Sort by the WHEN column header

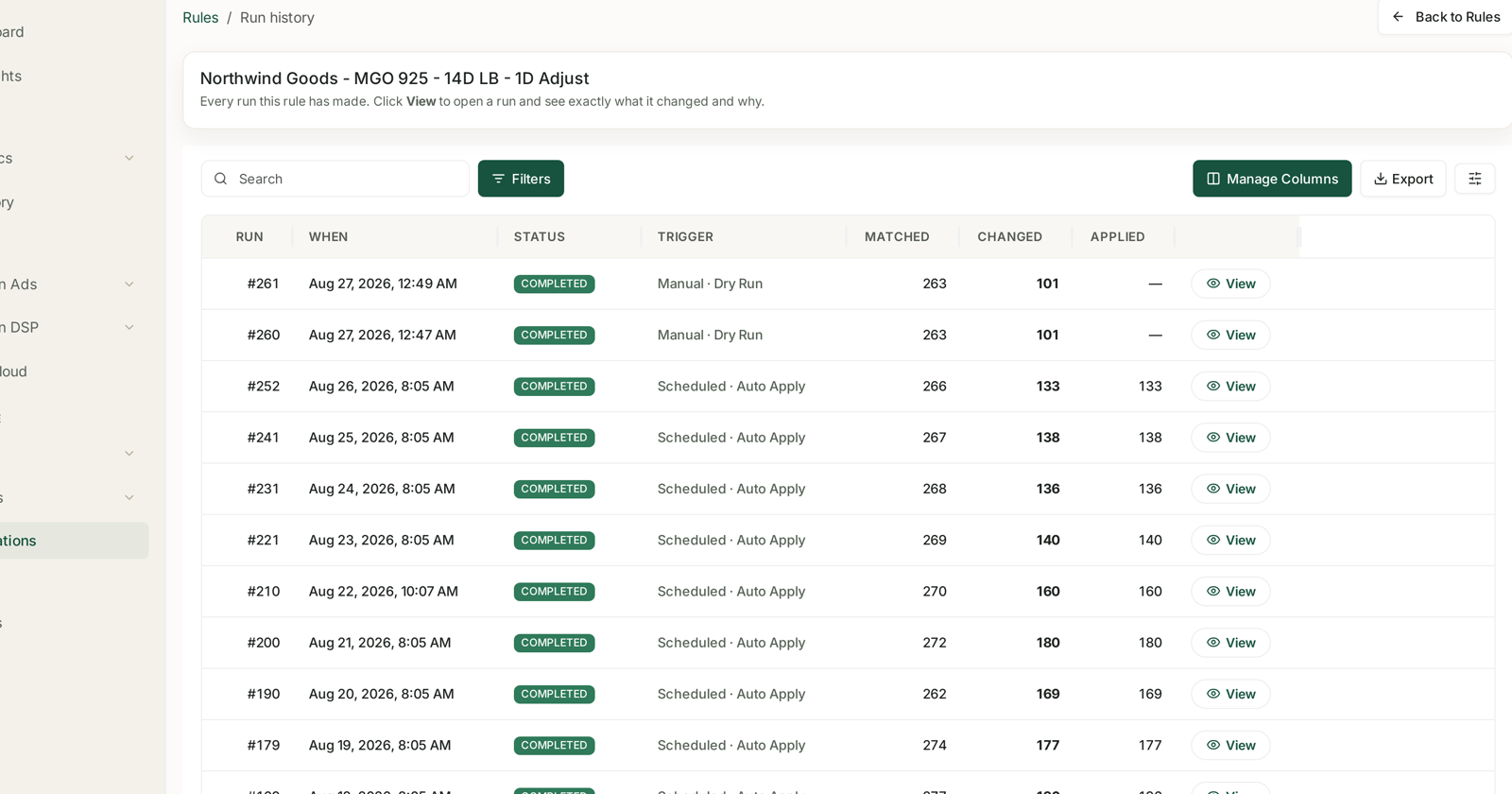(x=328, y=236)
